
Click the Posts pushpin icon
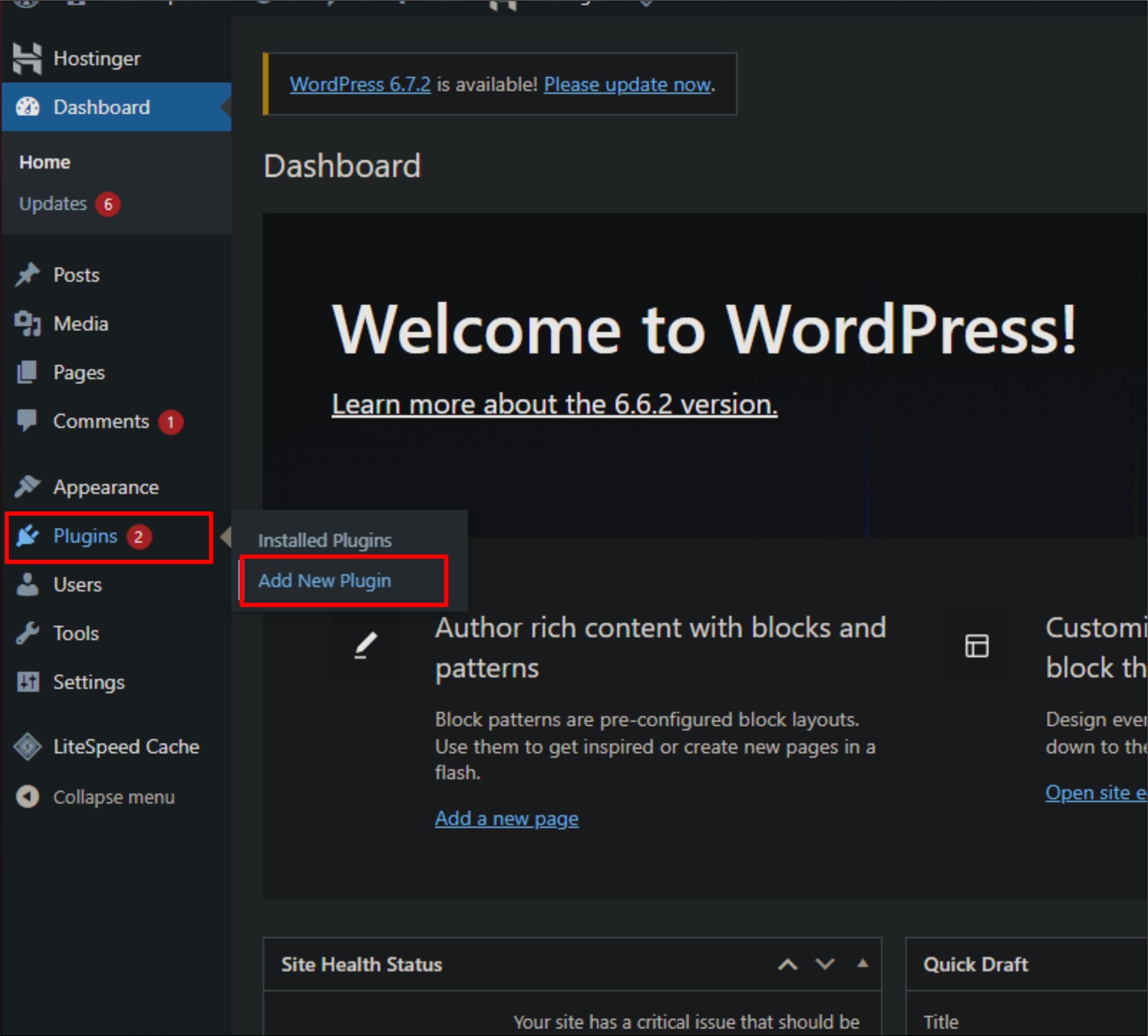coord(27,275)
